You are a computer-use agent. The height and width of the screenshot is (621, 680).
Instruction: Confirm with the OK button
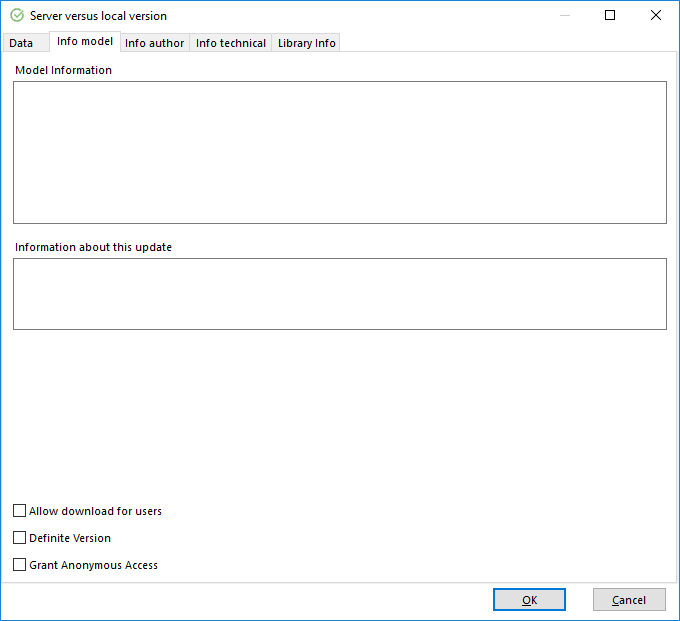point(529,600)
